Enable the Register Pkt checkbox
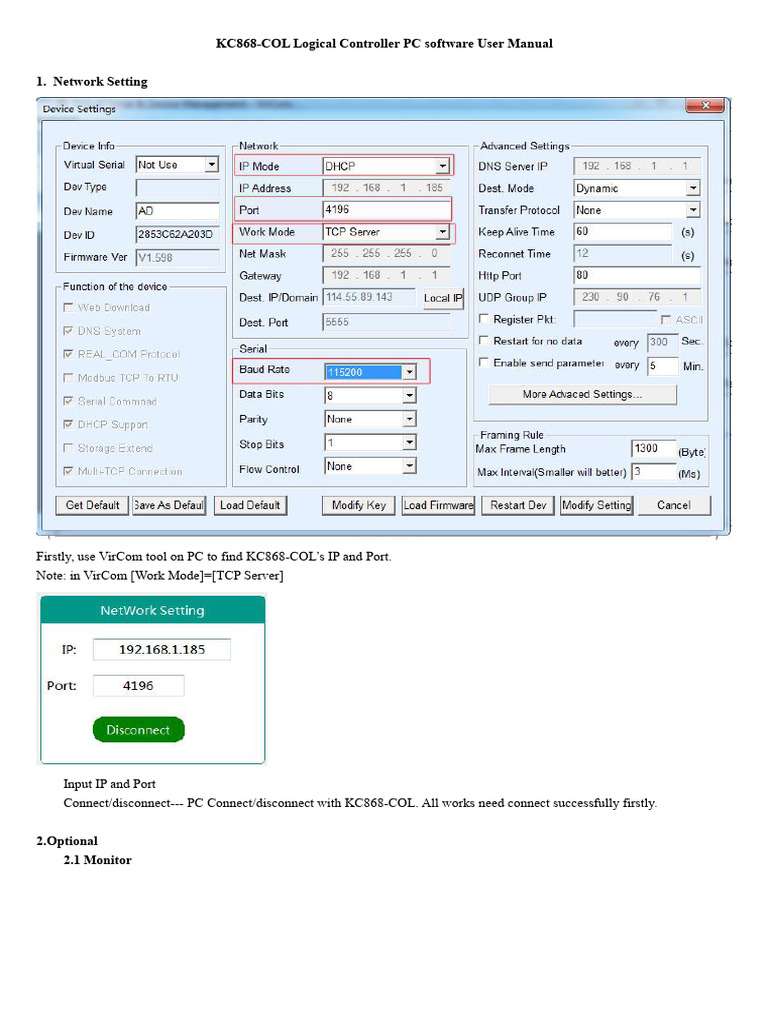The image size is (768, 1024). pyautogui.click(x=484, y=319)
